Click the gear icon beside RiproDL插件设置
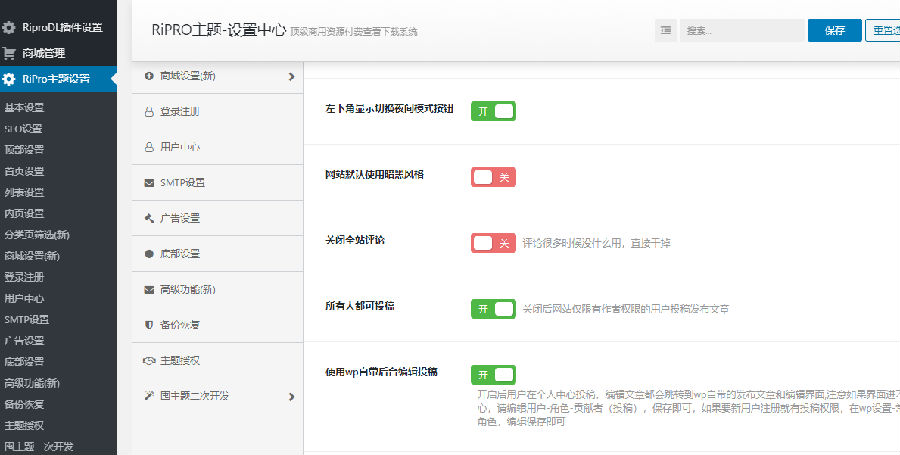The width and height of the screenshot is (900, 455). [x=9, y=28]
